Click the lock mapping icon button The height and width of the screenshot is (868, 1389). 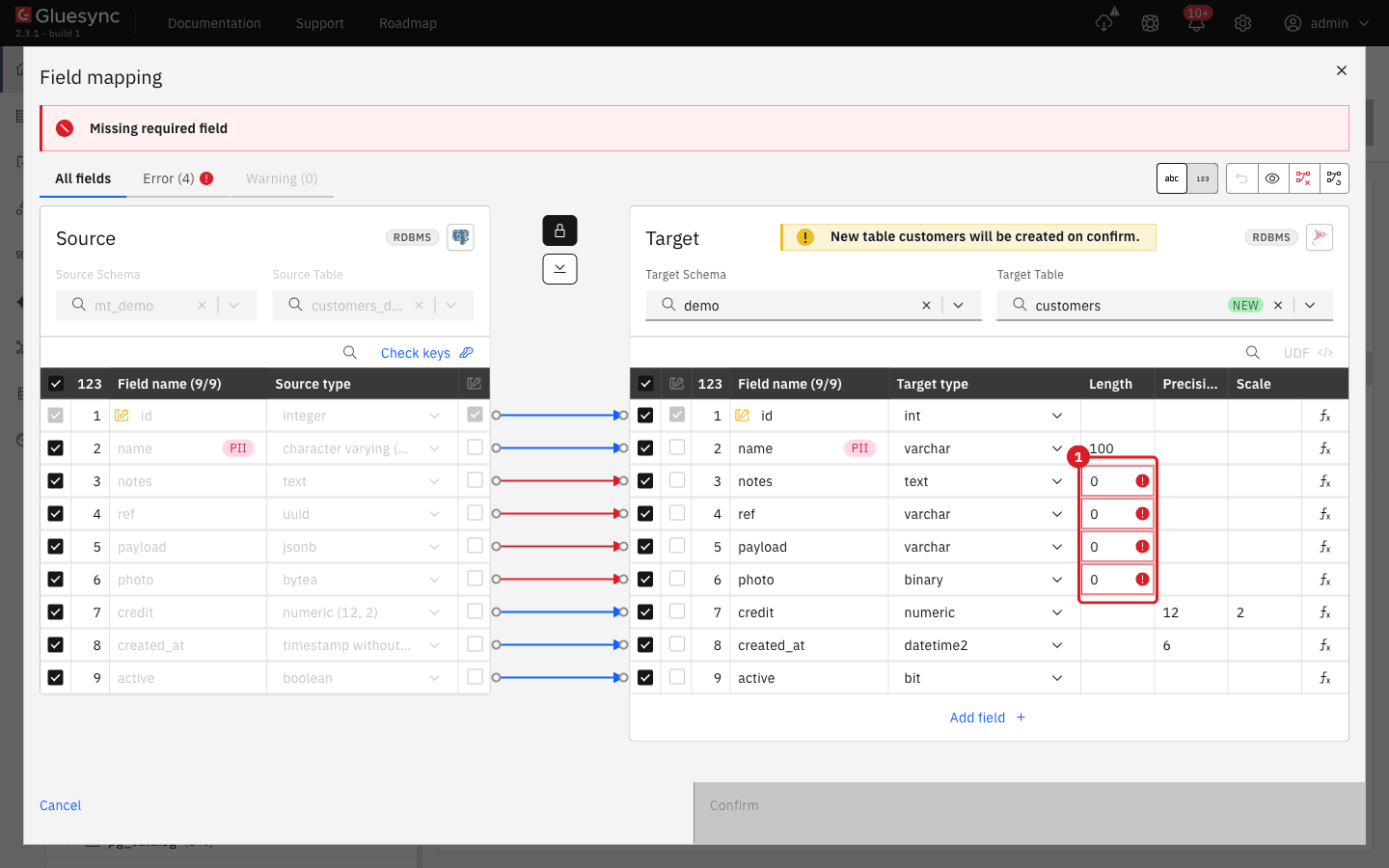point(559,231)
